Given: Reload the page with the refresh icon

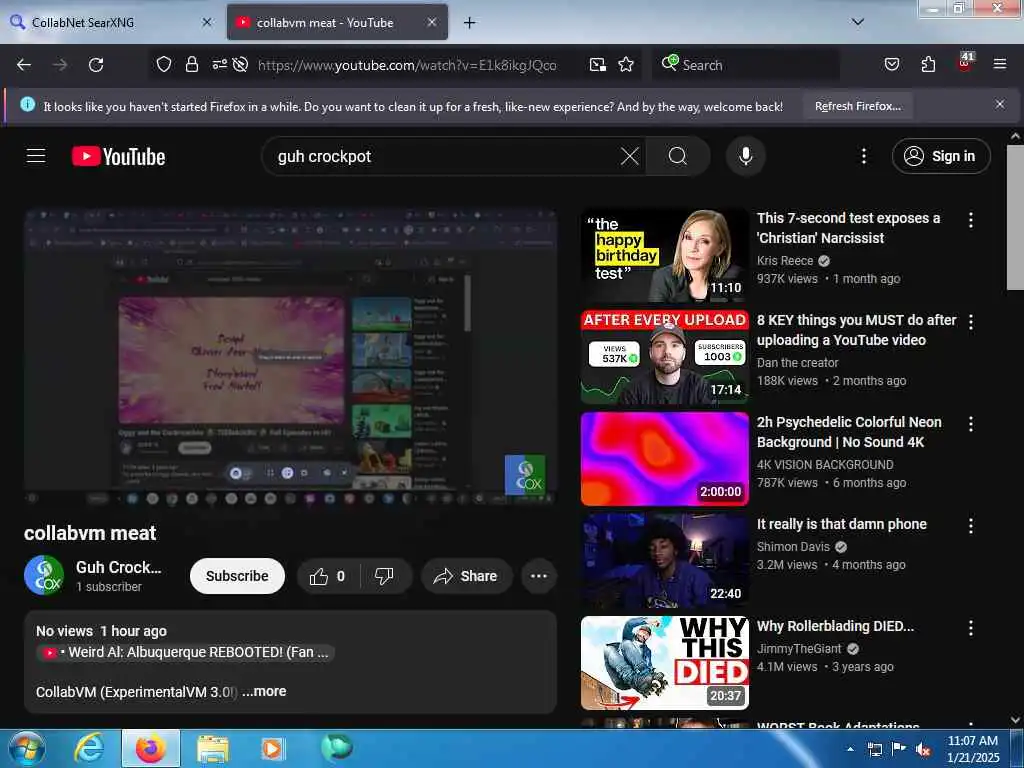Looking at the screenshot, I should [x=96, y=65].
